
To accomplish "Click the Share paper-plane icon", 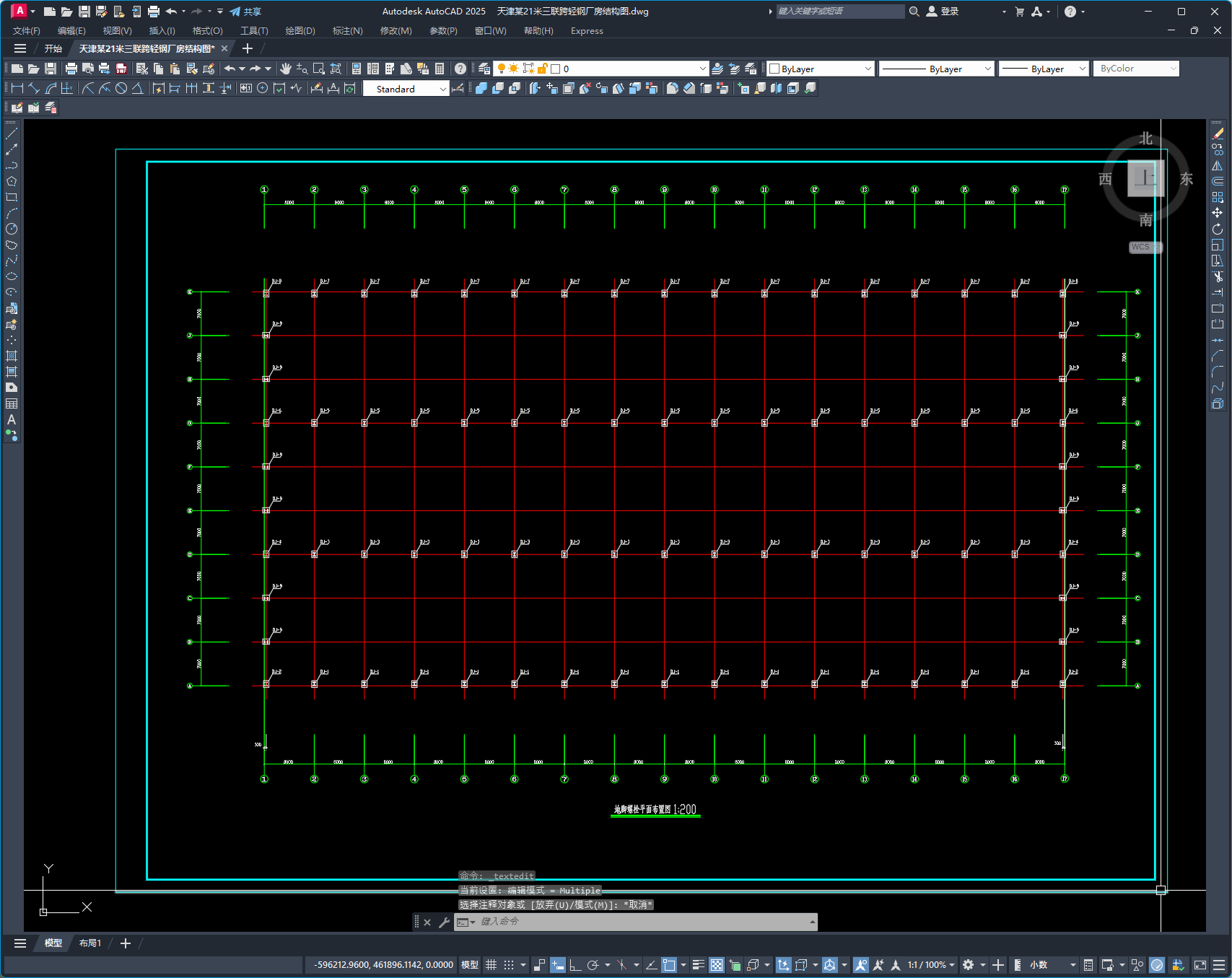I will coord(235,12).
